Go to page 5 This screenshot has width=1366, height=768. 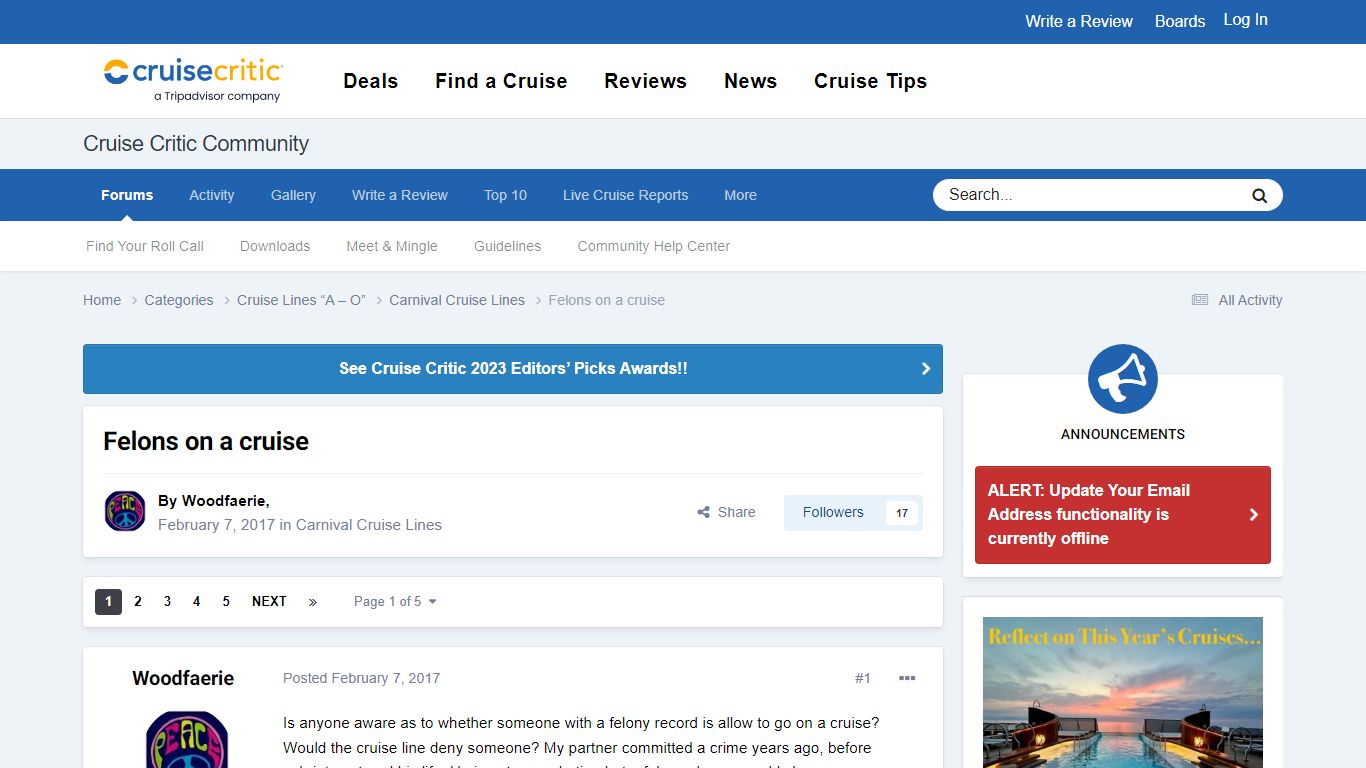click(x=226, y=602)
